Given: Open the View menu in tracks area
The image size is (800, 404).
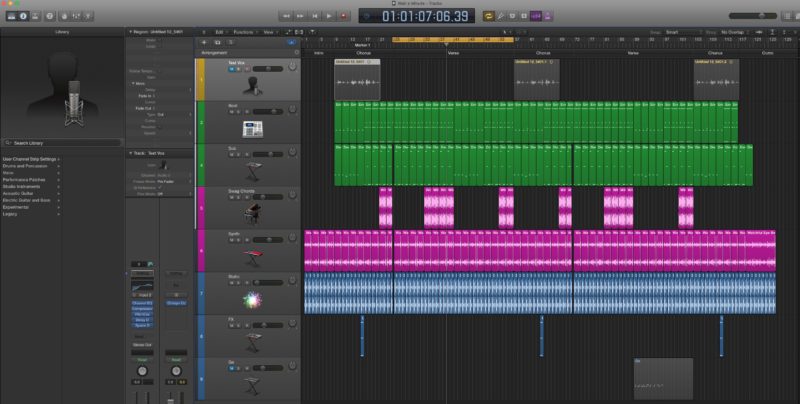Looking at the screenshot, I should tap(268, 32).
